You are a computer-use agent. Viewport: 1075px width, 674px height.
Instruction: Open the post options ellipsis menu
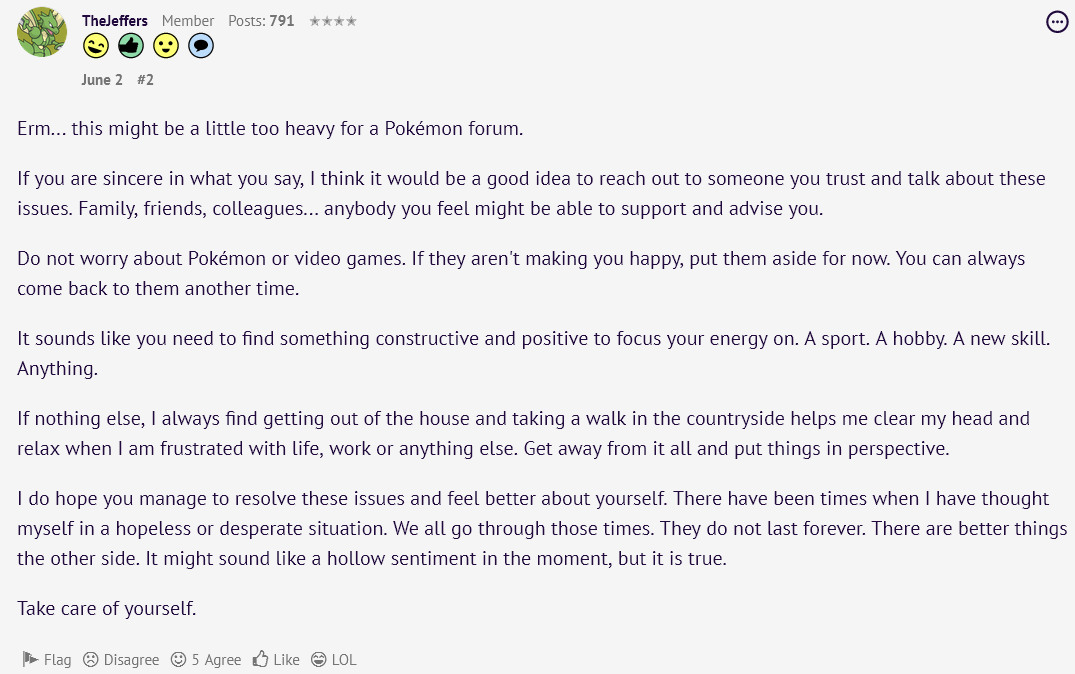click(x=1057, y=22)
